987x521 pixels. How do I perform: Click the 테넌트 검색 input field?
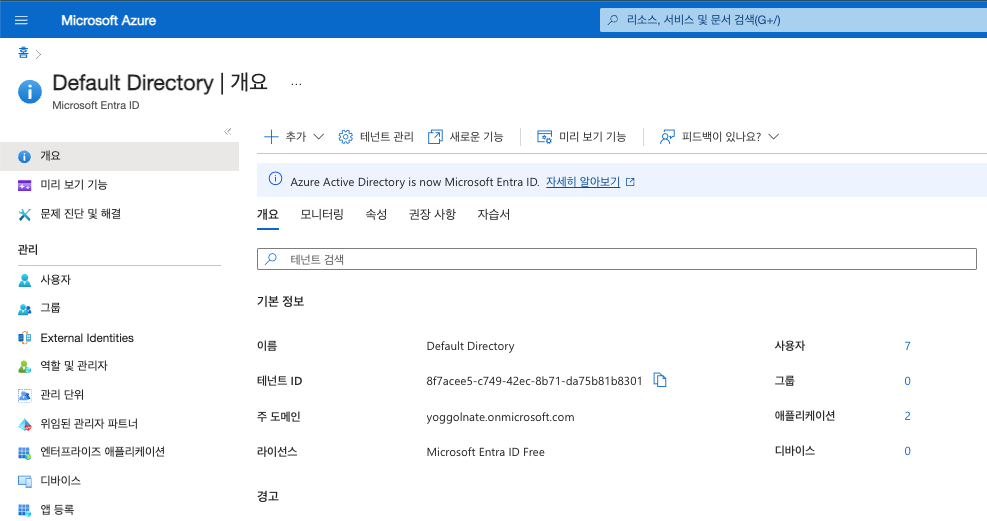(x=617, y=259)
